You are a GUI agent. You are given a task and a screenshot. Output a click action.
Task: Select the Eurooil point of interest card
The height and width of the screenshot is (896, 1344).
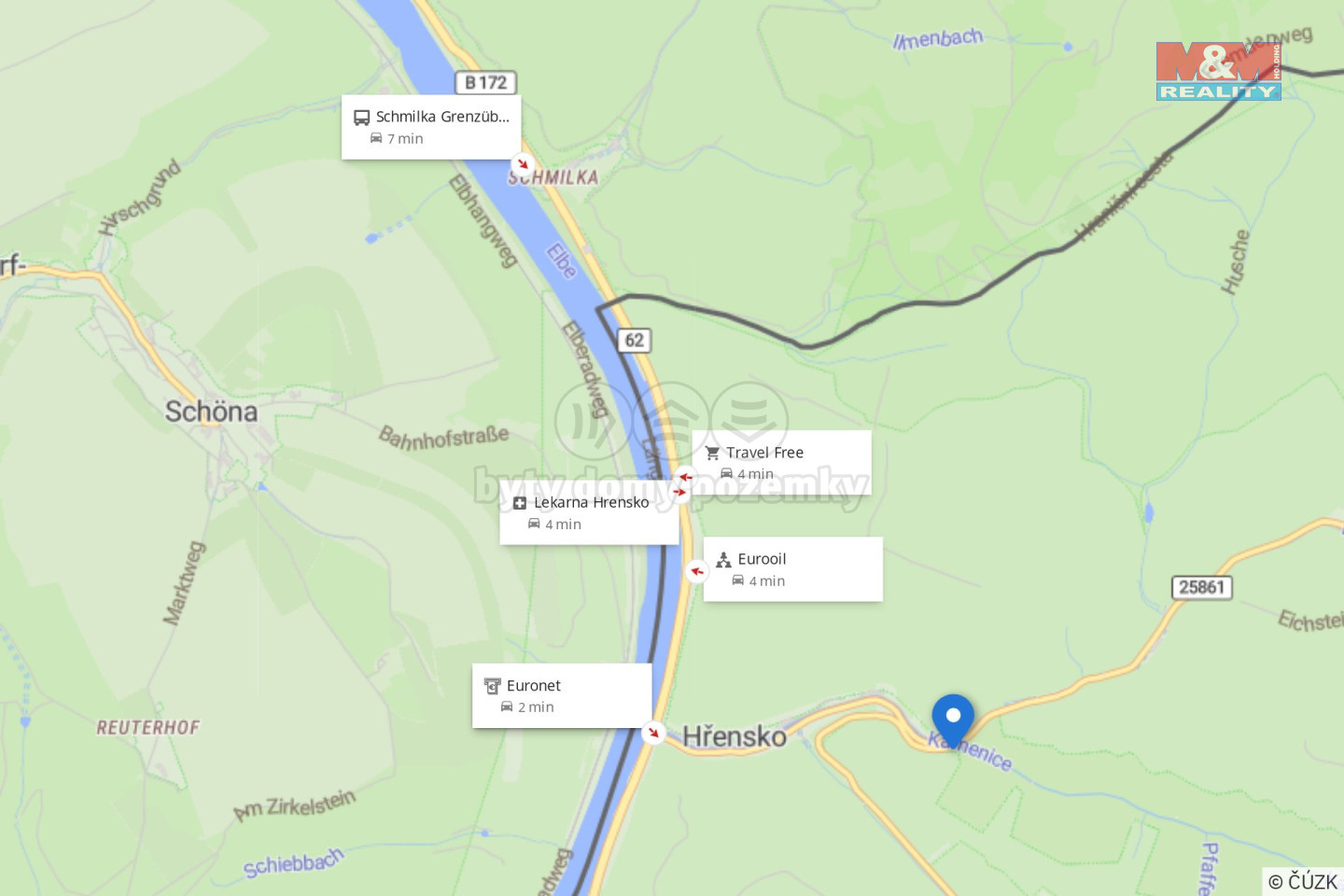point(792,568)
